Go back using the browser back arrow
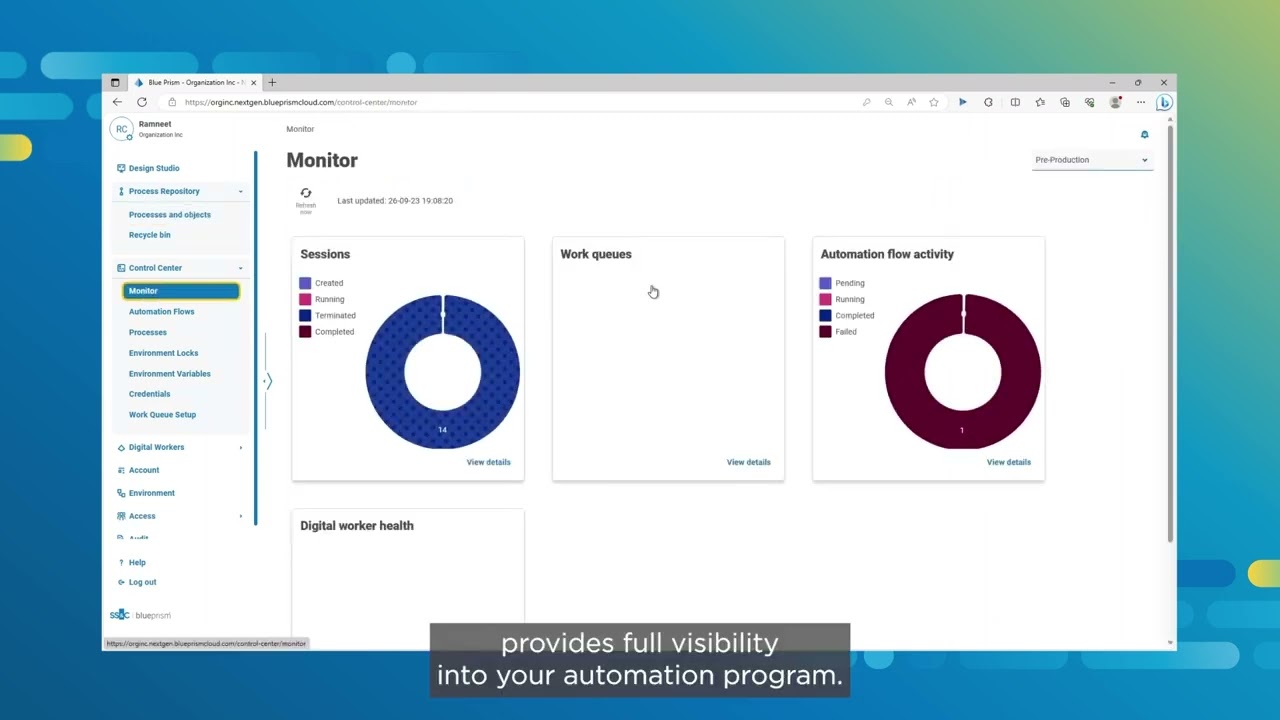Viewport: 1280px width, 720px height. 117,102
